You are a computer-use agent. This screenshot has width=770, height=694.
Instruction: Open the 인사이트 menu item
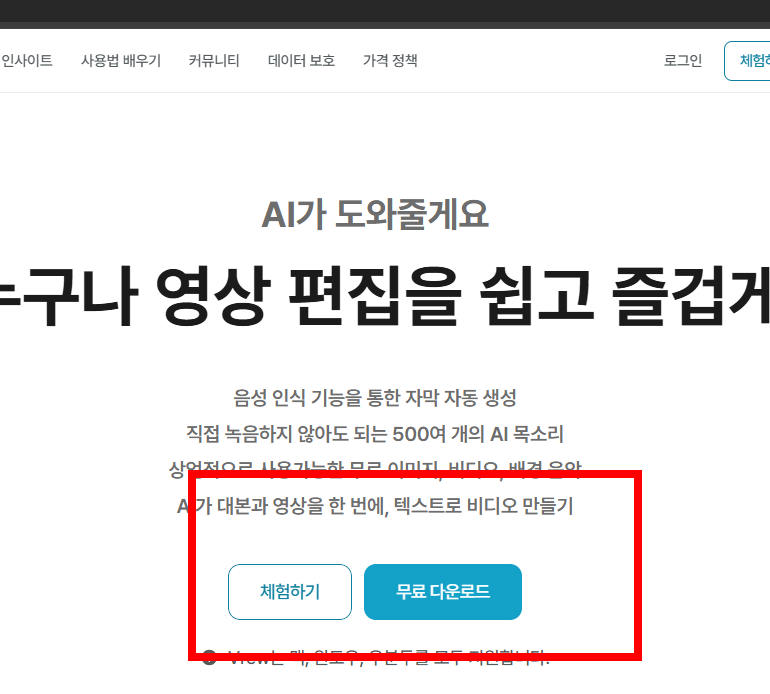(x=27, y=60)
